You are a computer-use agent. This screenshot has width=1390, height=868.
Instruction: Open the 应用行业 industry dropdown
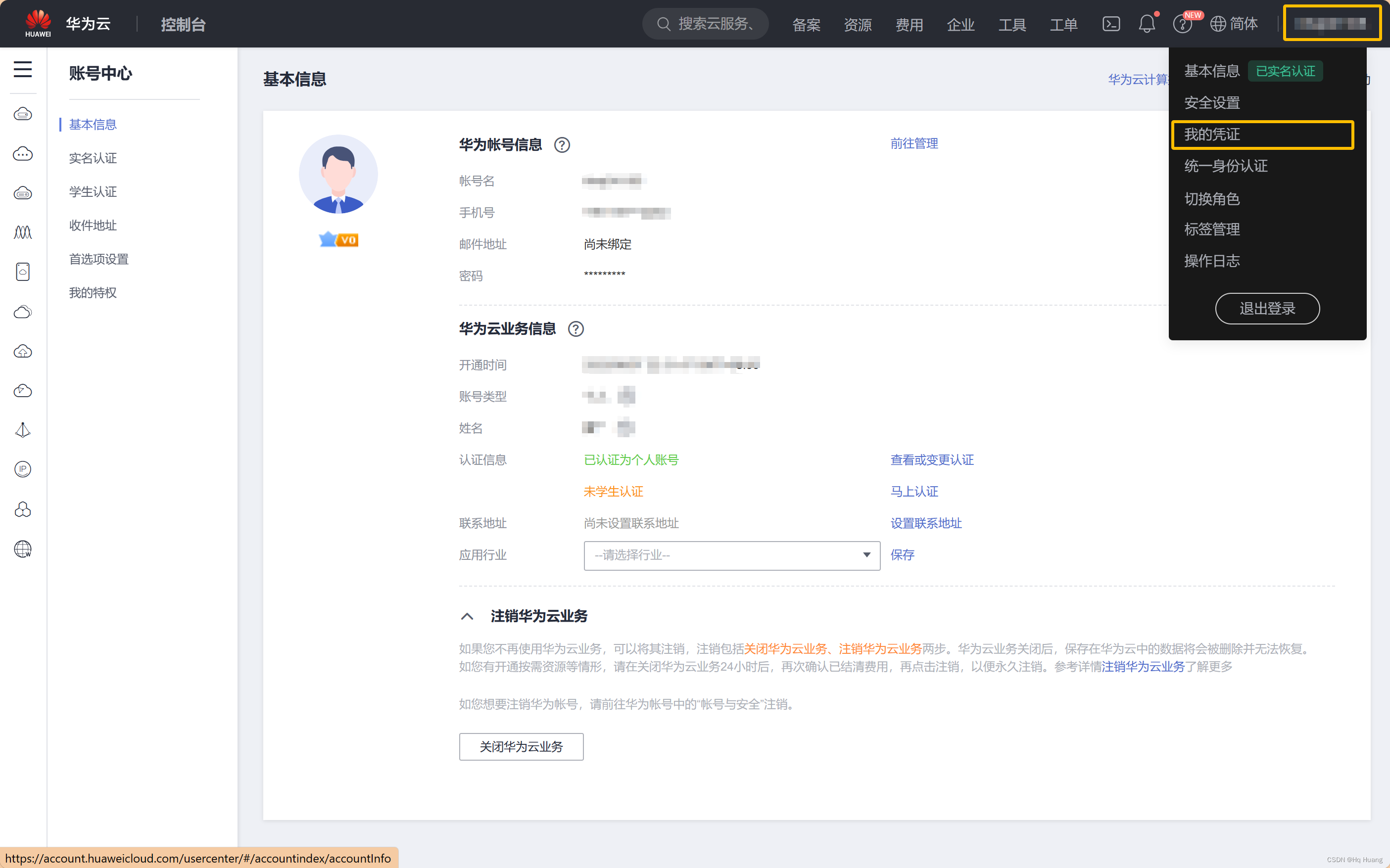tap(731, 555)
